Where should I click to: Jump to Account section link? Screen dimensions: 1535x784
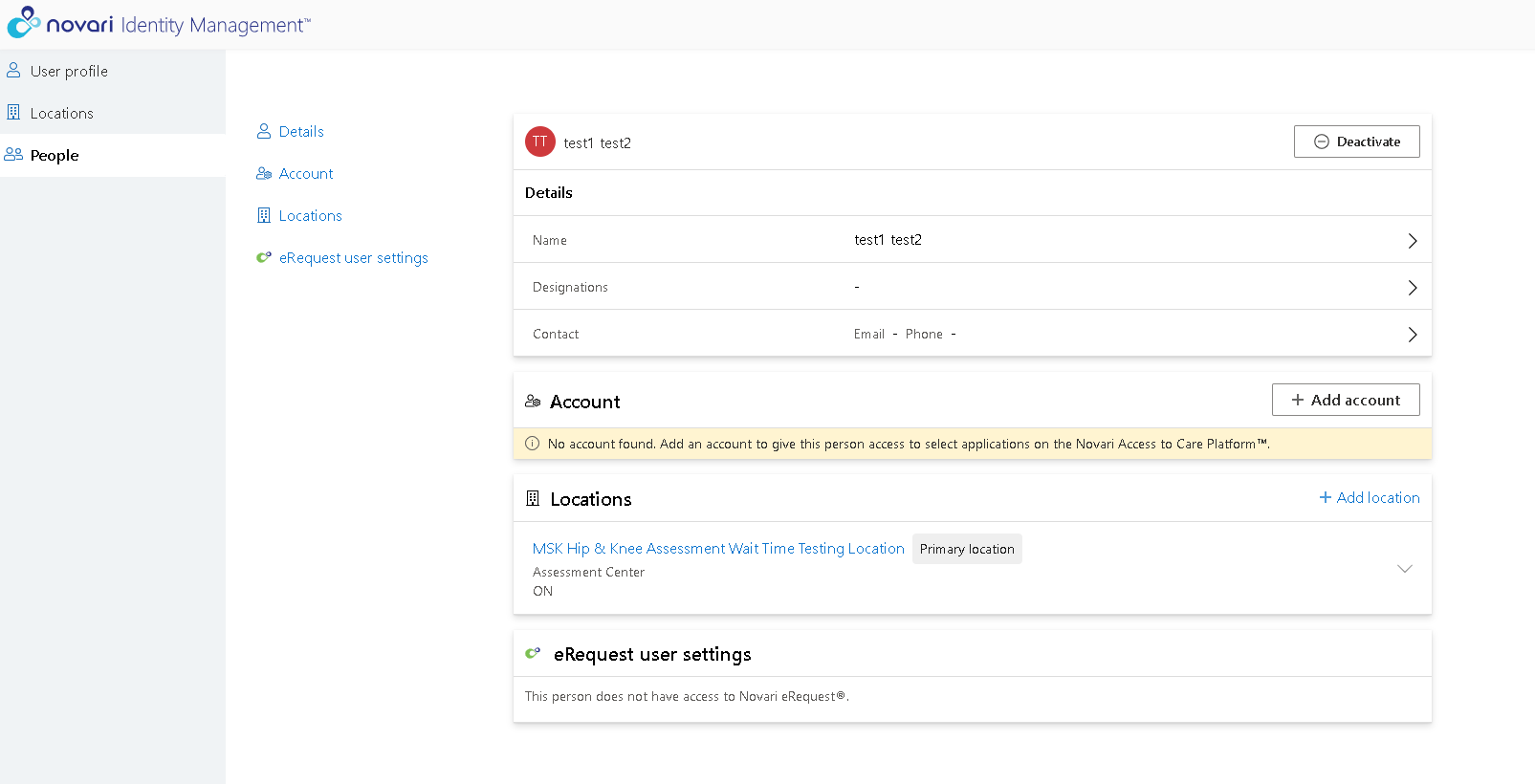[x=306, y=174]
